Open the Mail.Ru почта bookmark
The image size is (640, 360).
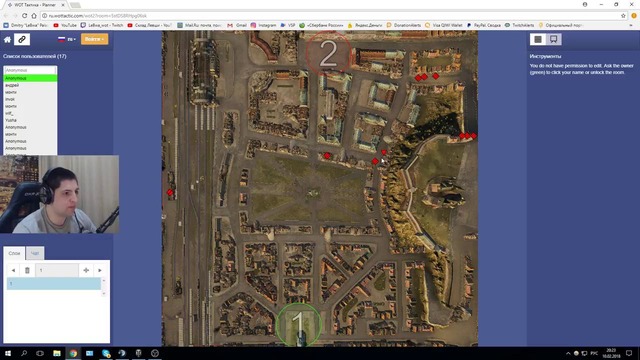199,25
